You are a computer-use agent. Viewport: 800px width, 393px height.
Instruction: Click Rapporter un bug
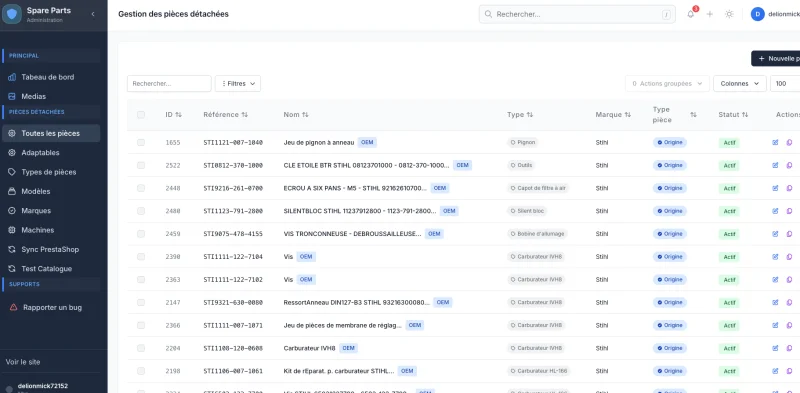51,308
